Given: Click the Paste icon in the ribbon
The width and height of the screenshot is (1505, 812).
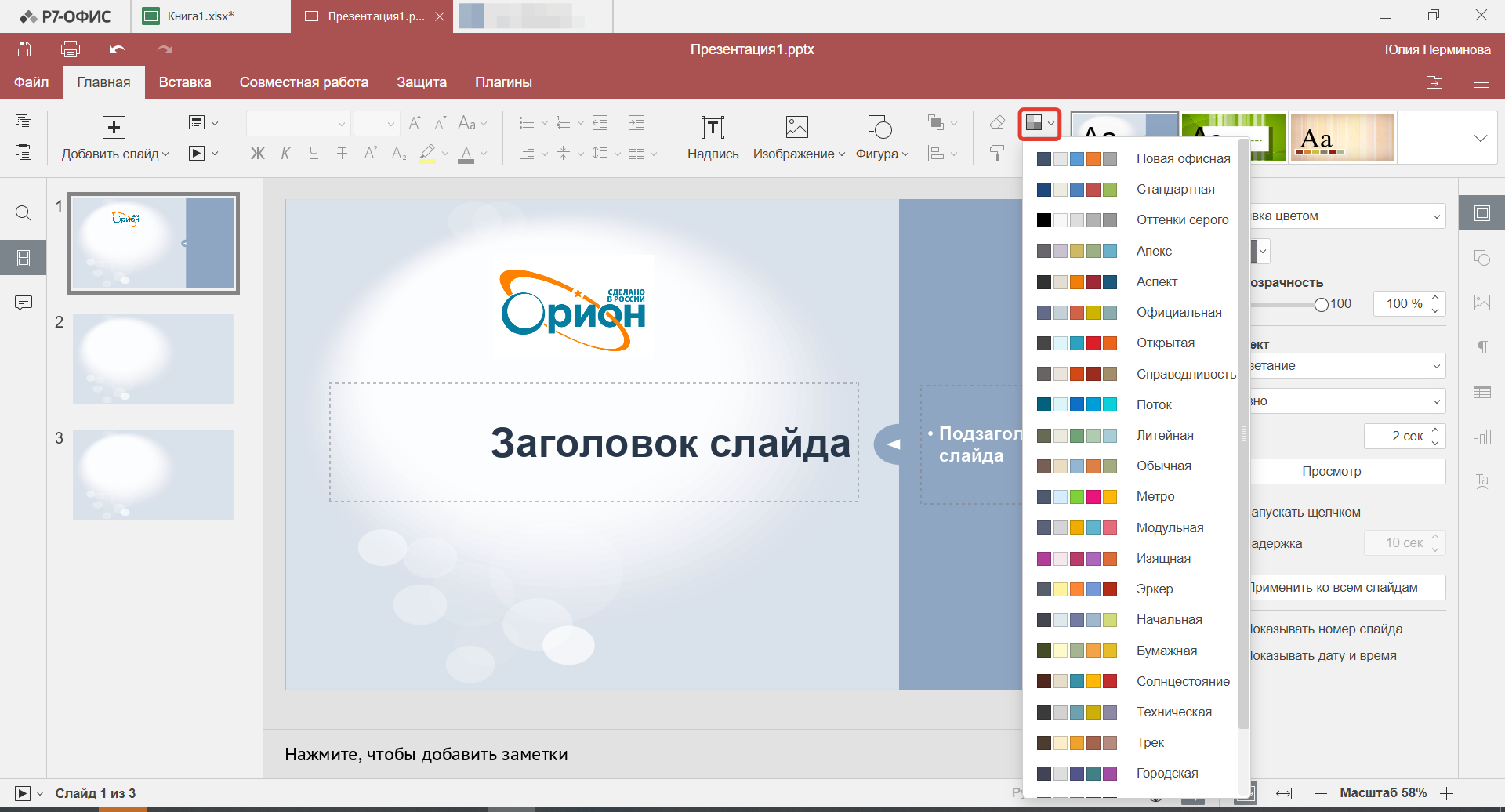Looking at the screenshot, I should coord(24,152).
